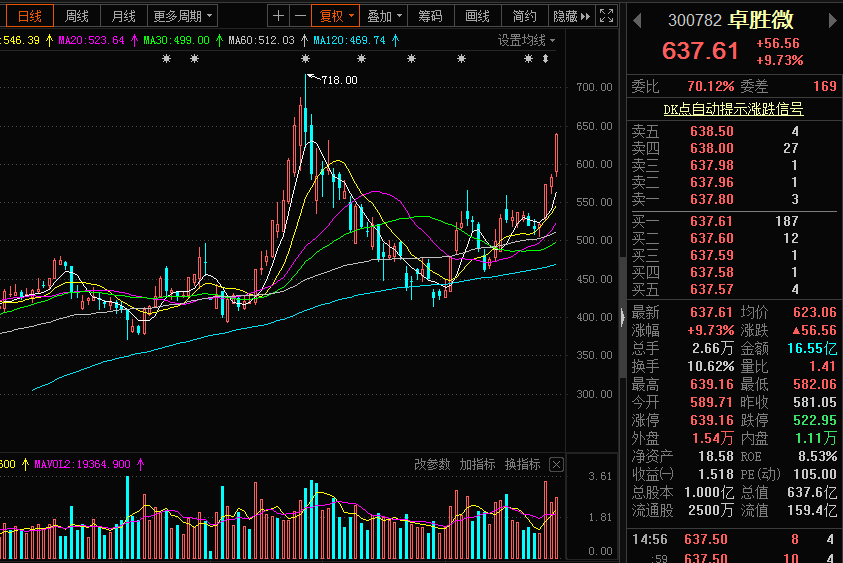
Task: Click the up arrow next to MA20:523.64
Action: point(133,40)
